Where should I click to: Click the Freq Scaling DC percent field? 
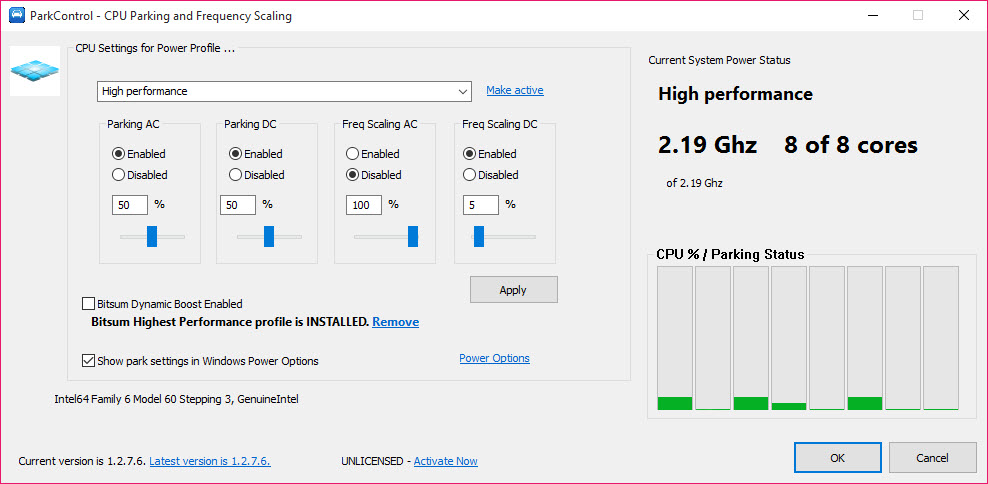click(x=481, y=205)
